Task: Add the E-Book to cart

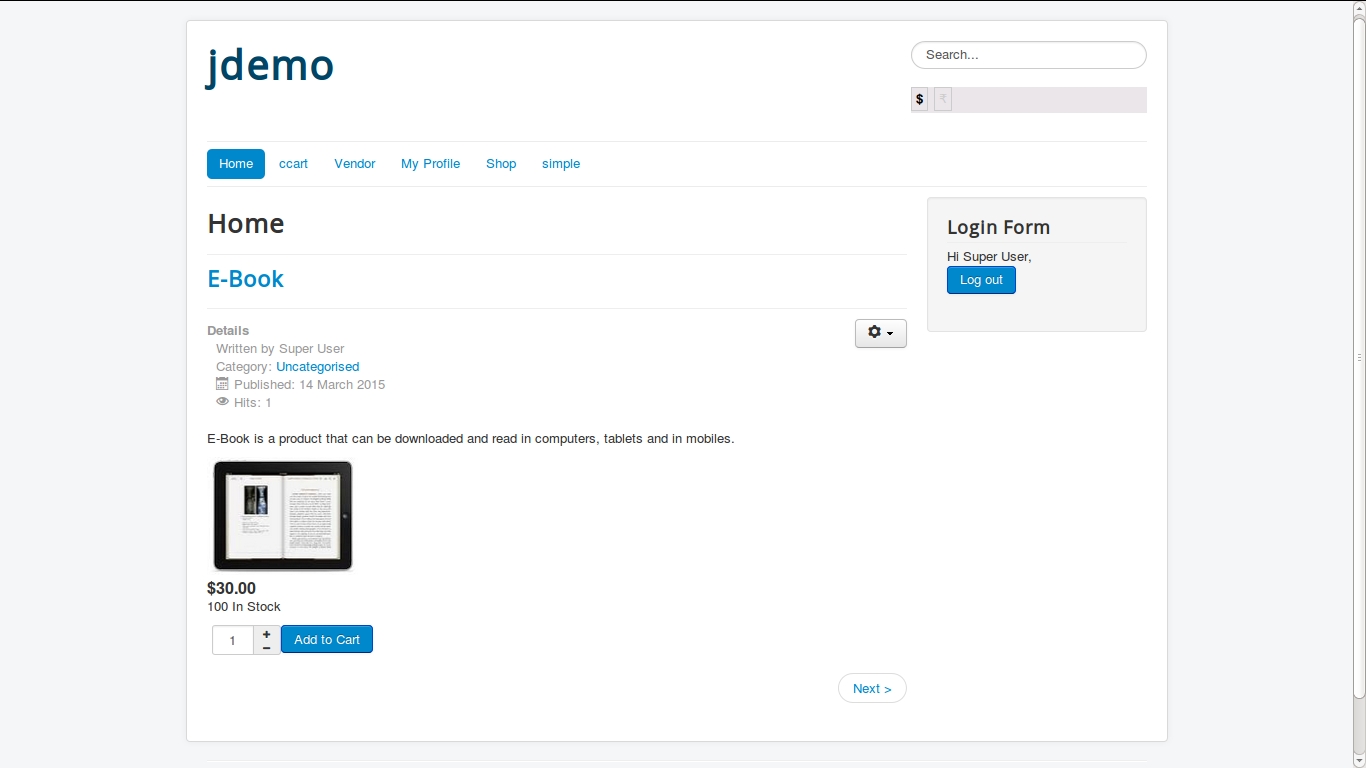Action: tap(327, 640)
